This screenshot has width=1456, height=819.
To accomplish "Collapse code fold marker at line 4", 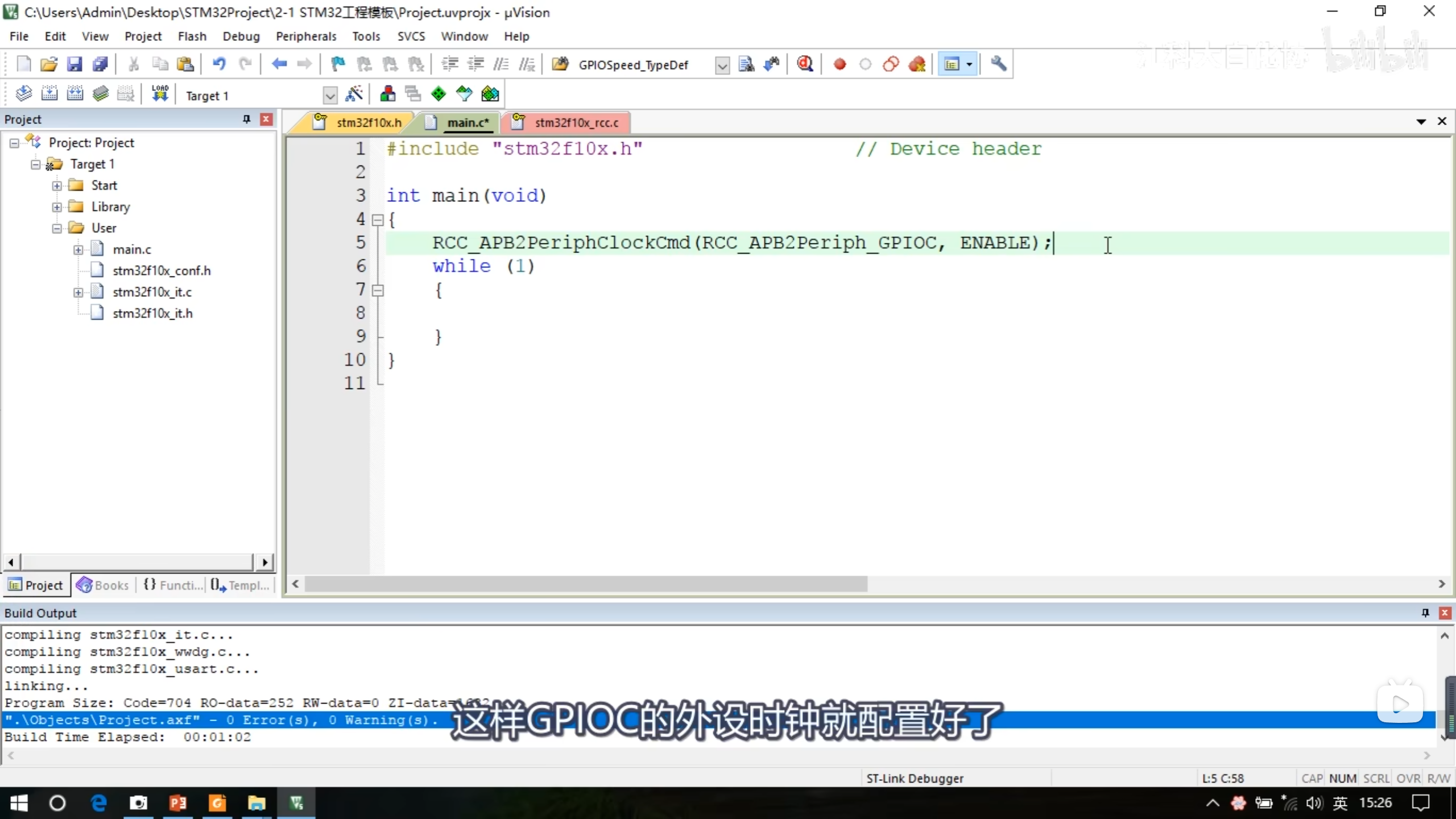I will click(378, 220).
